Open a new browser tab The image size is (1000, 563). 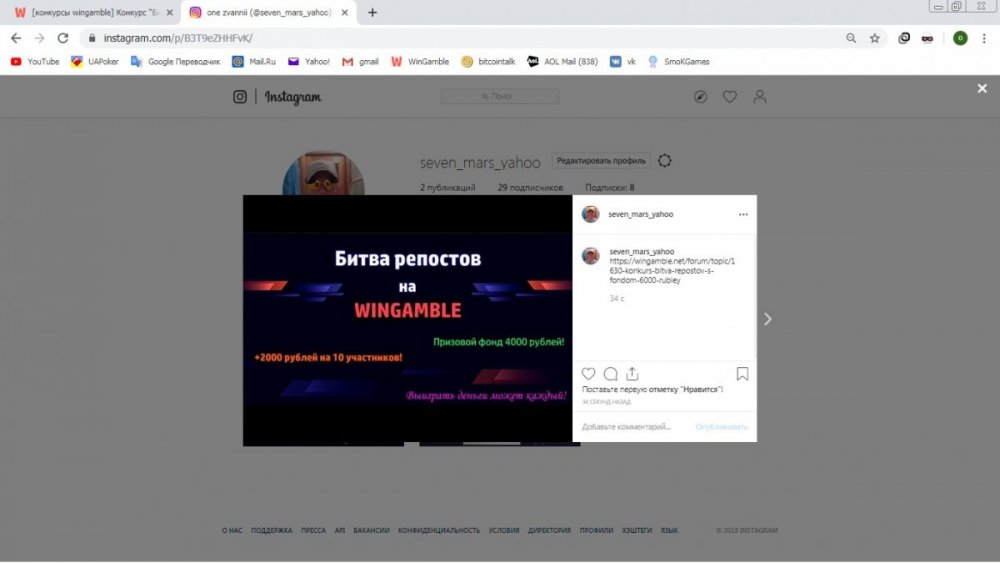tap(373, 13)
